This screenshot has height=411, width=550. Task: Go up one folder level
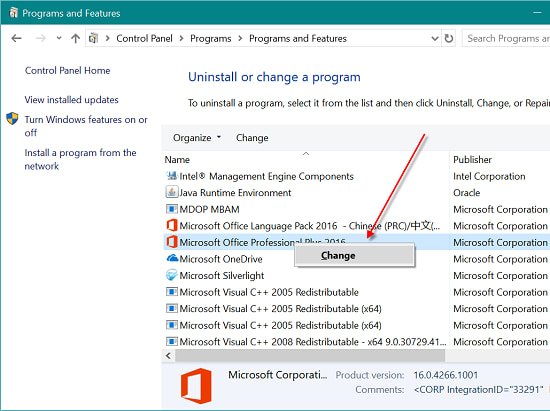[x=75, y=38]
